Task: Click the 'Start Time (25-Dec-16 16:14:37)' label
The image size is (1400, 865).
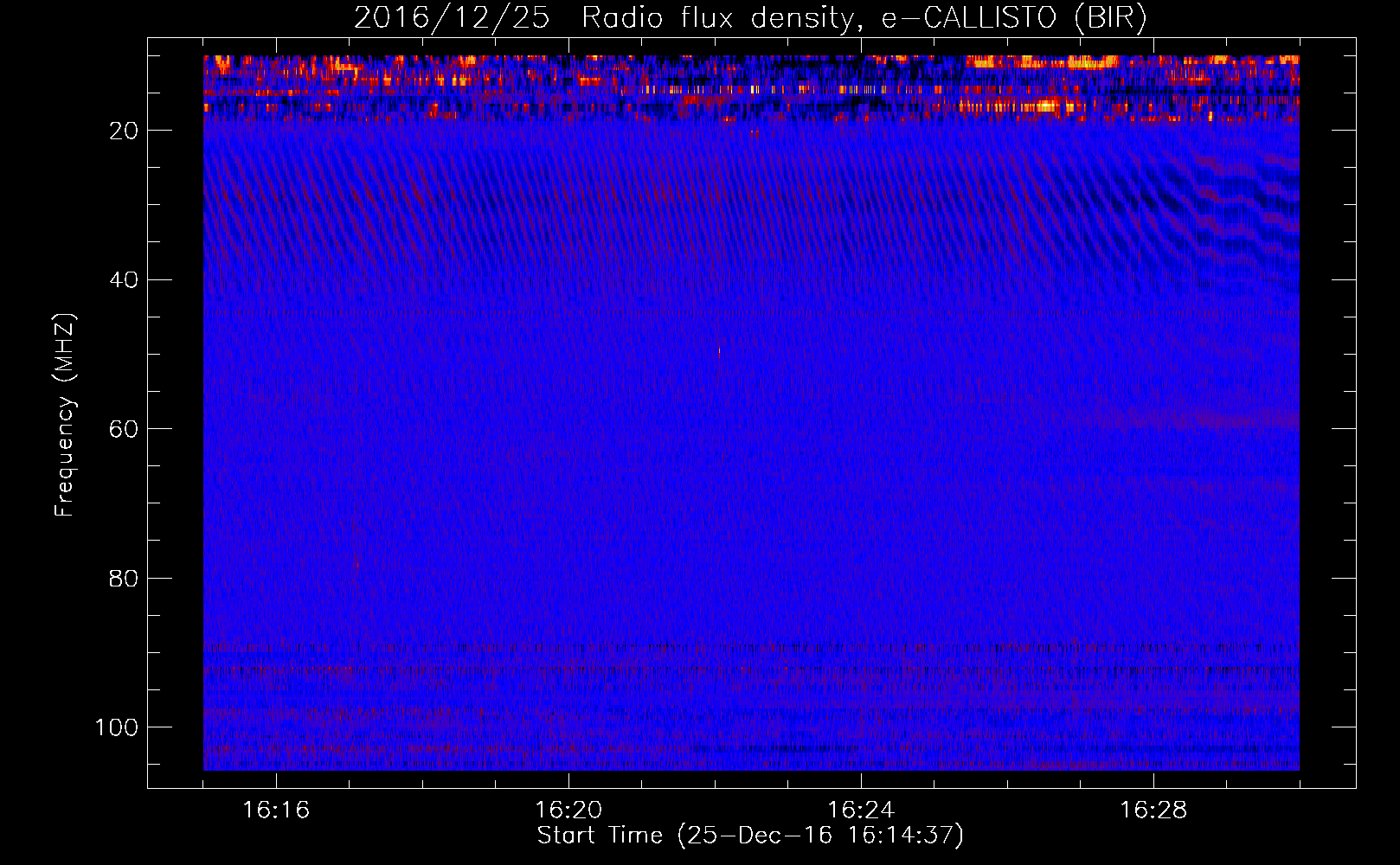Action: point(750,836)
